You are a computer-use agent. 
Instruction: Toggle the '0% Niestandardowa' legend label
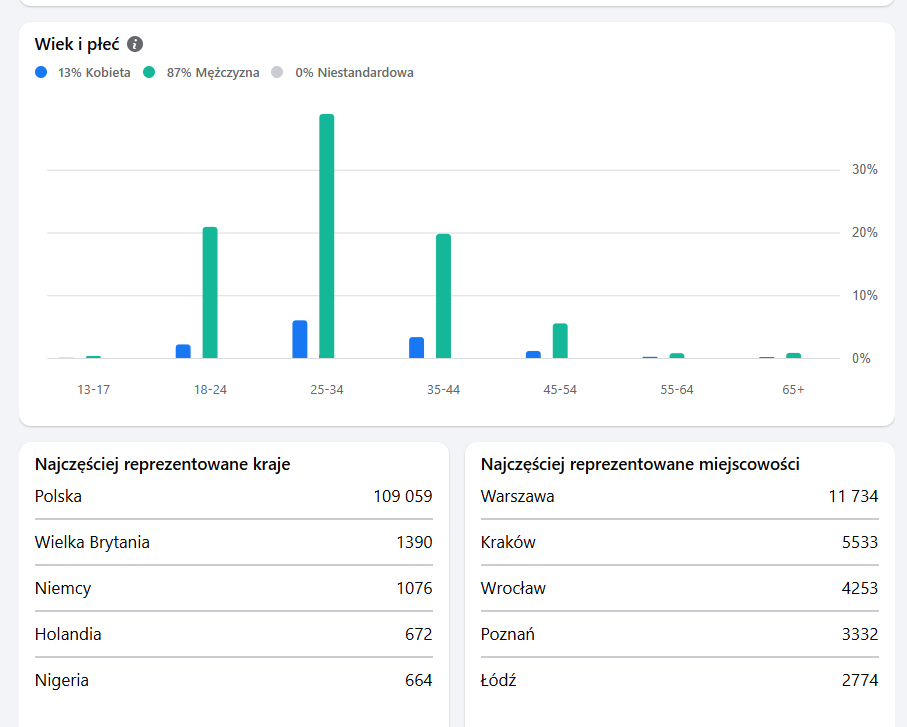[x=354, y=72]
